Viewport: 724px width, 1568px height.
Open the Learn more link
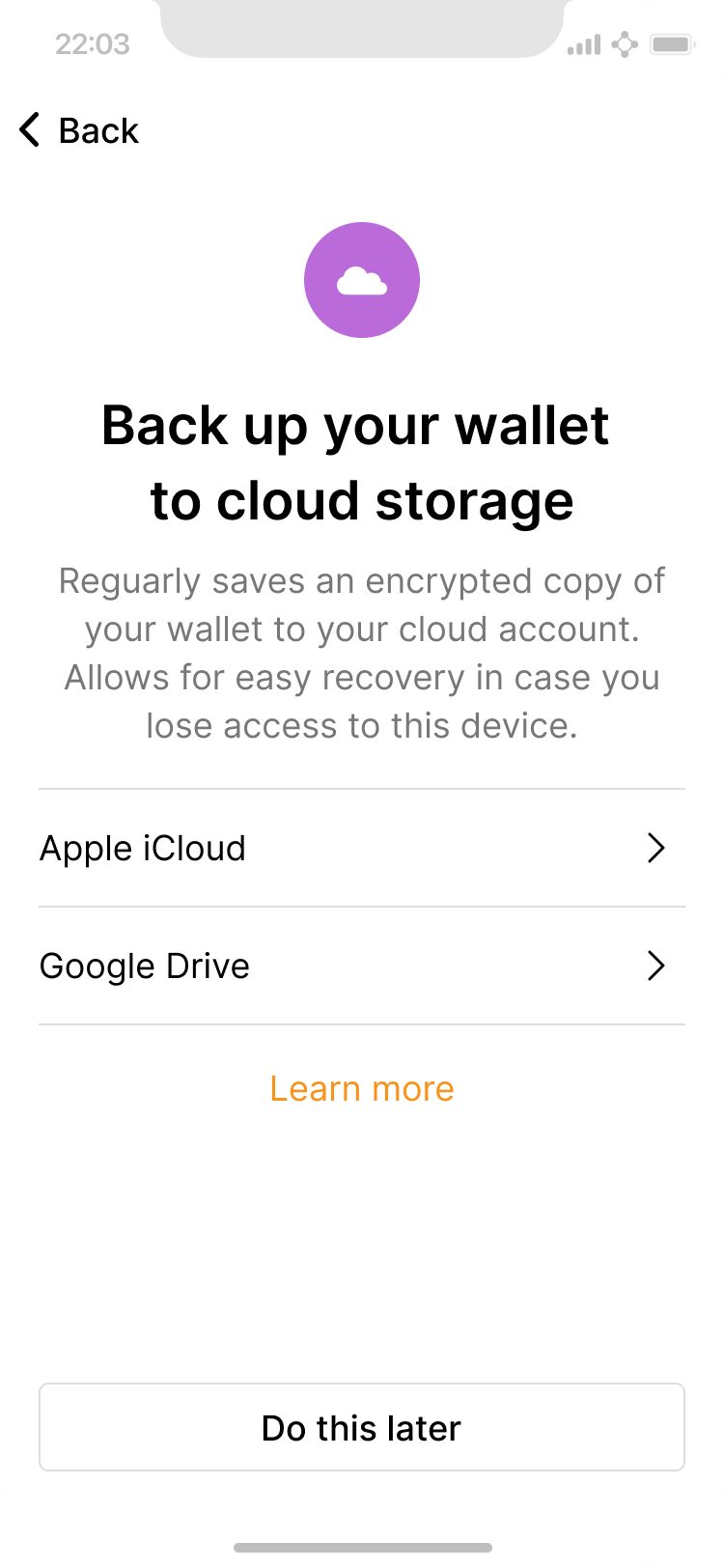[x=362, y=1089]
